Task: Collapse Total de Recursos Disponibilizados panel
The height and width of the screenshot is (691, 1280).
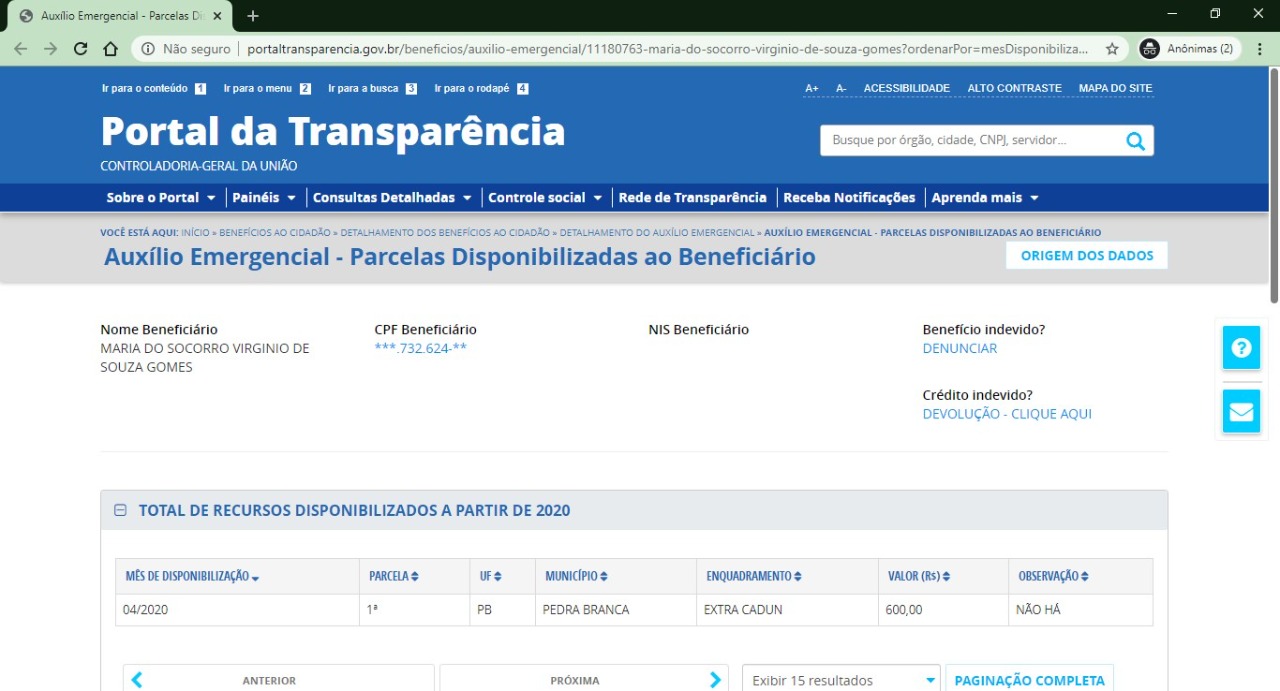Action: click(x=120, y=510)
